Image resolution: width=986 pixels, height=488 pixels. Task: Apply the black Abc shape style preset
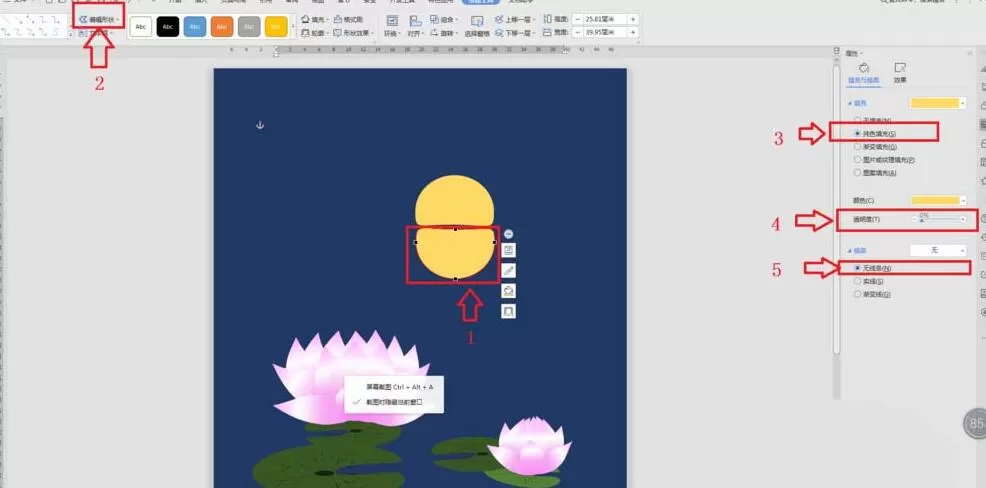coord(168,26)
